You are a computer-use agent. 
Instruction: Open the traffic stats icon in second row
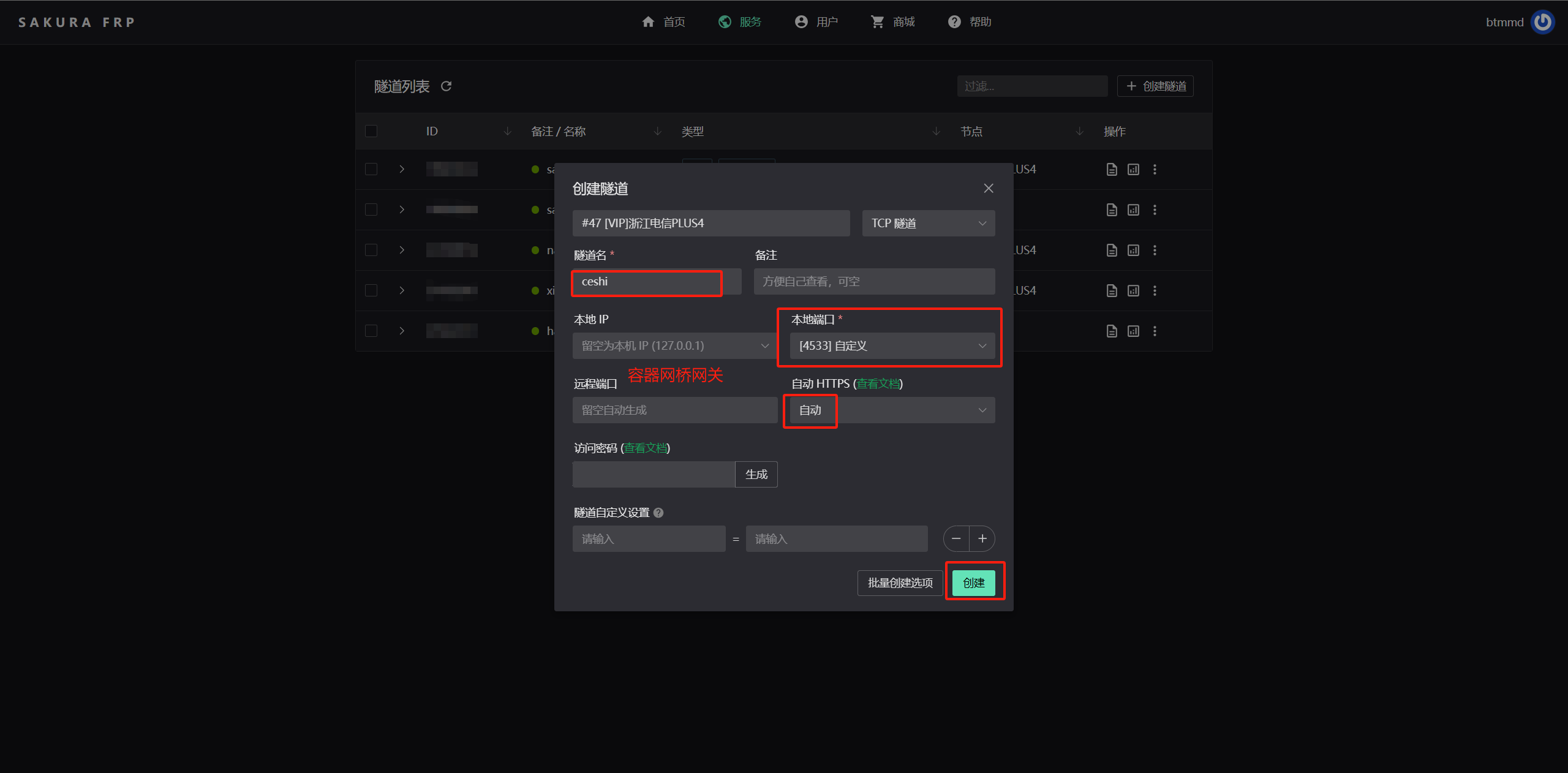pos(1133,210)
